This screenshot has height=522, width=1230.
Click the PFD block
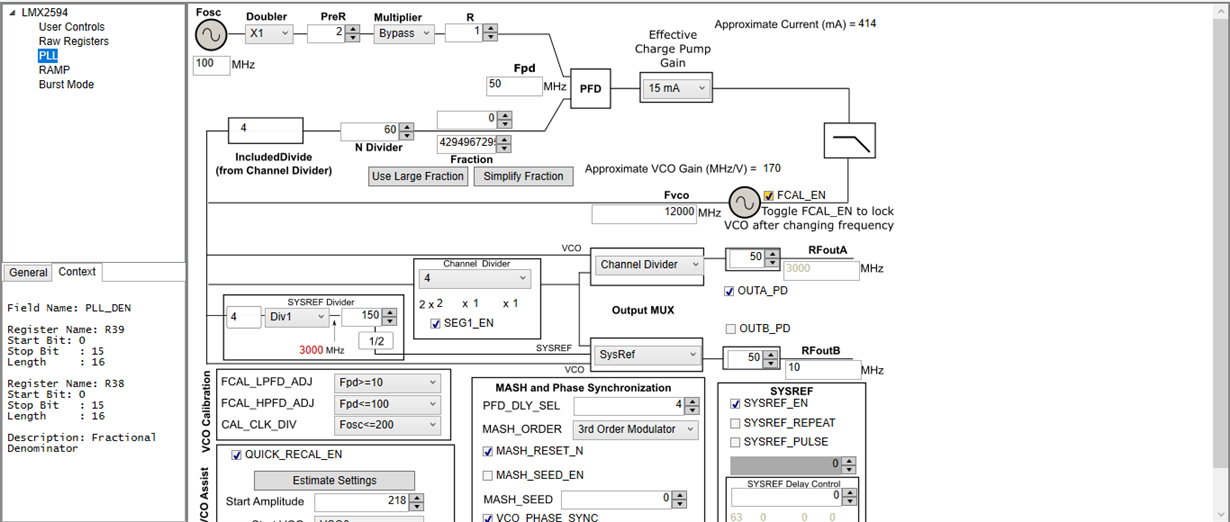tap(590, 88)
